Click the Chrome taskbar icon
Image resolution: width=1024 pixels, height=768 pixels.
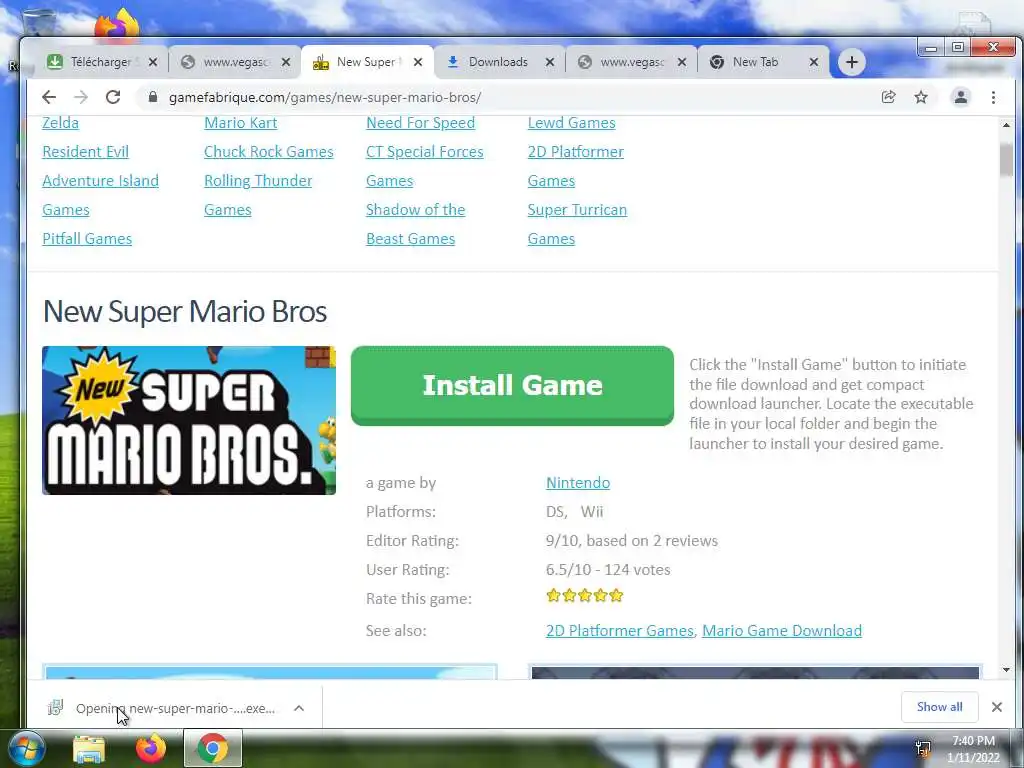(x=213, y=748)
